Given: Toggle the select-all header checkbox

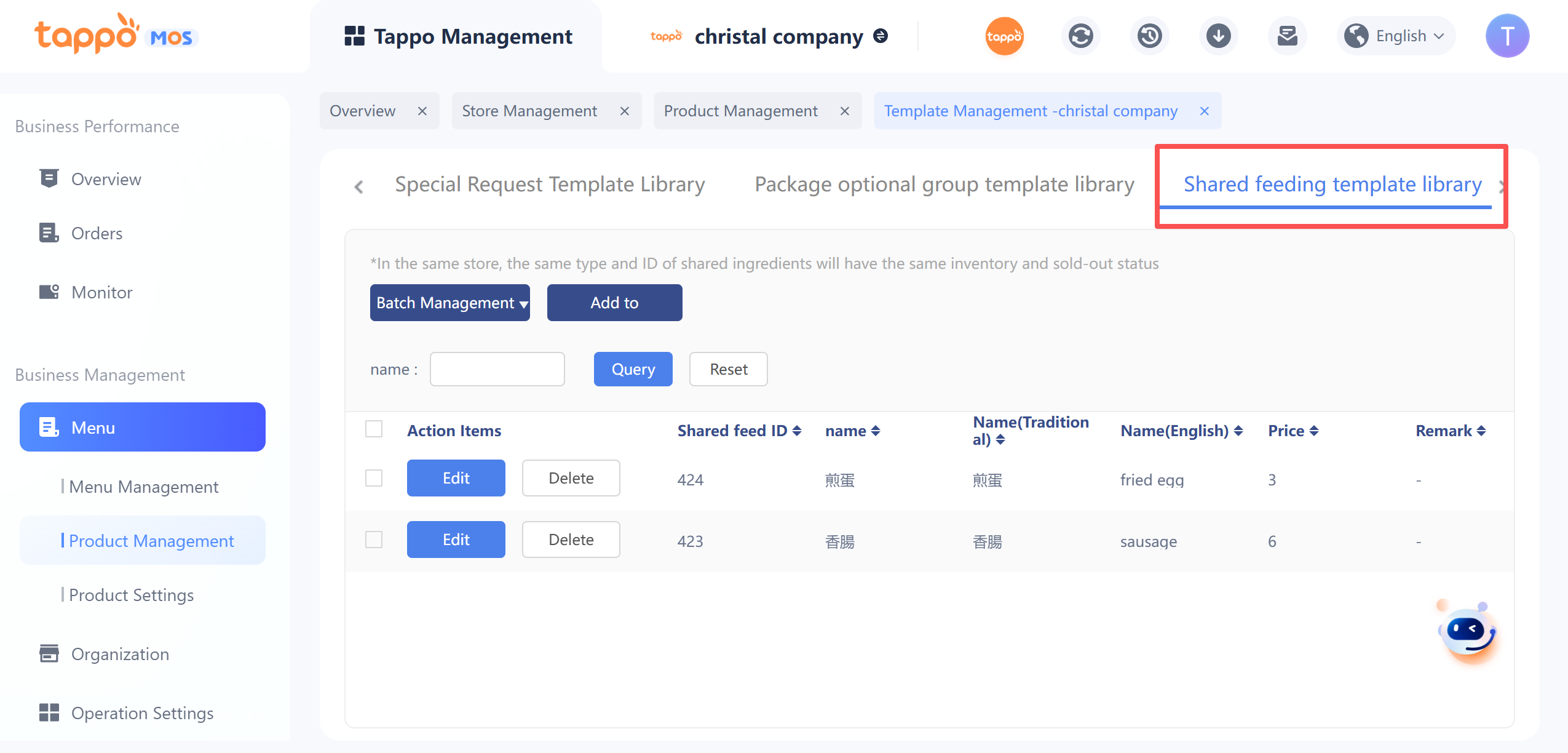Looking at the screenshot, I should [x=374, y=429].
